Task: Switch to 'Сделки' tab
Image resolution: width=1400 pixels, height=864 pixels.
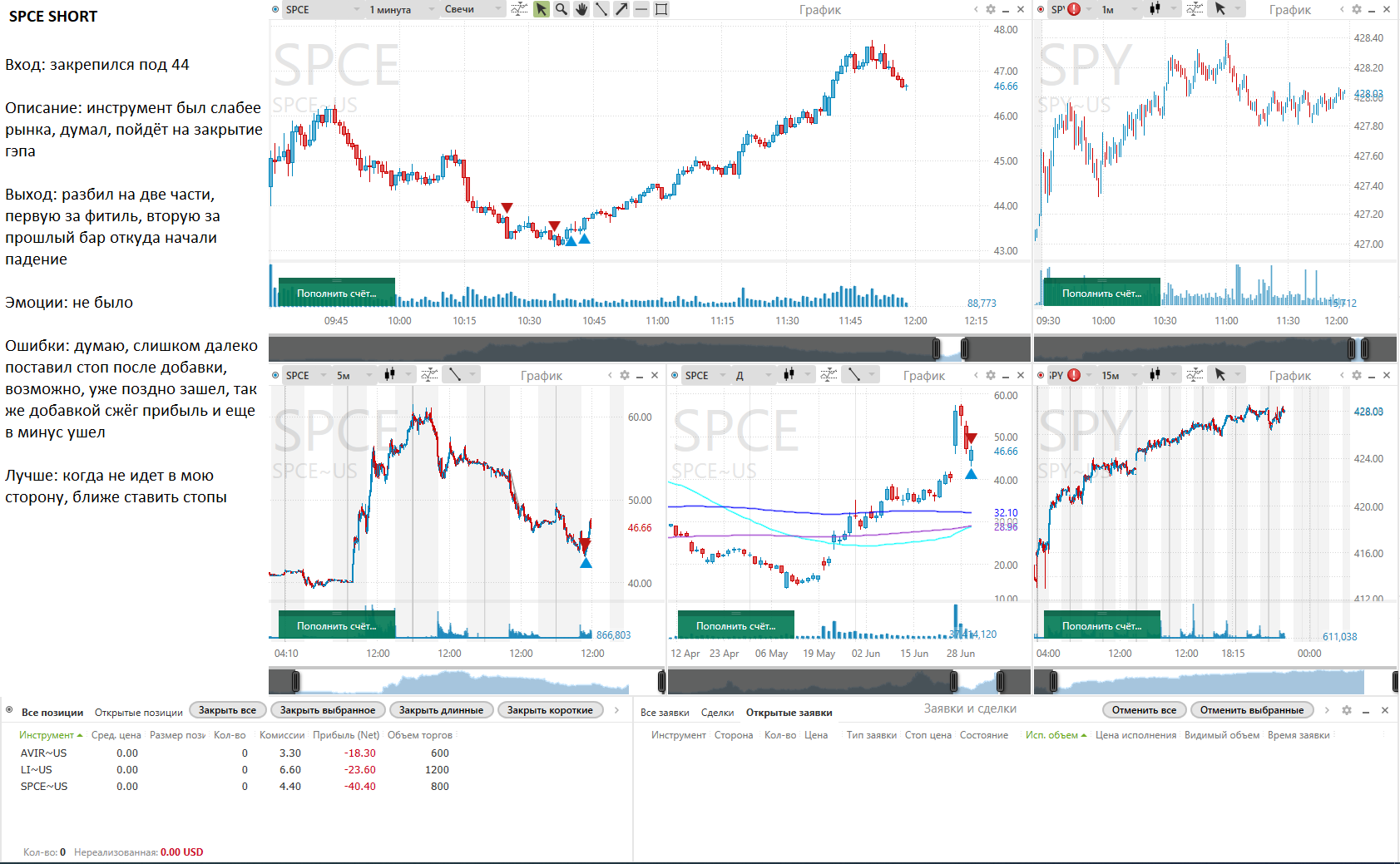Action: coord(717,713)
